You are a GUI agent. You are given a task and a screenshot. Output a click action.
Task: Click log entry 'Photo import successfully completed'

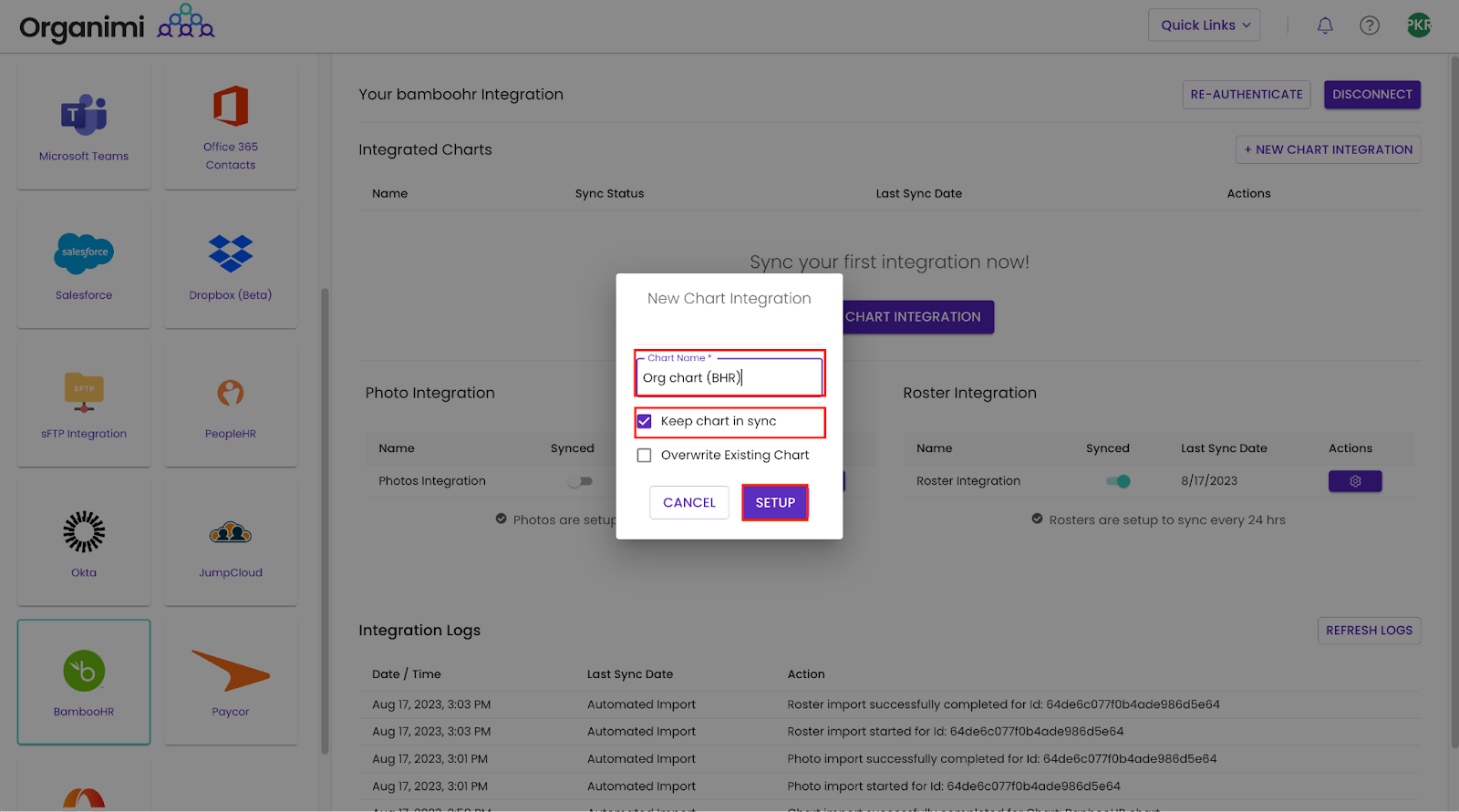pos(1002,759)
